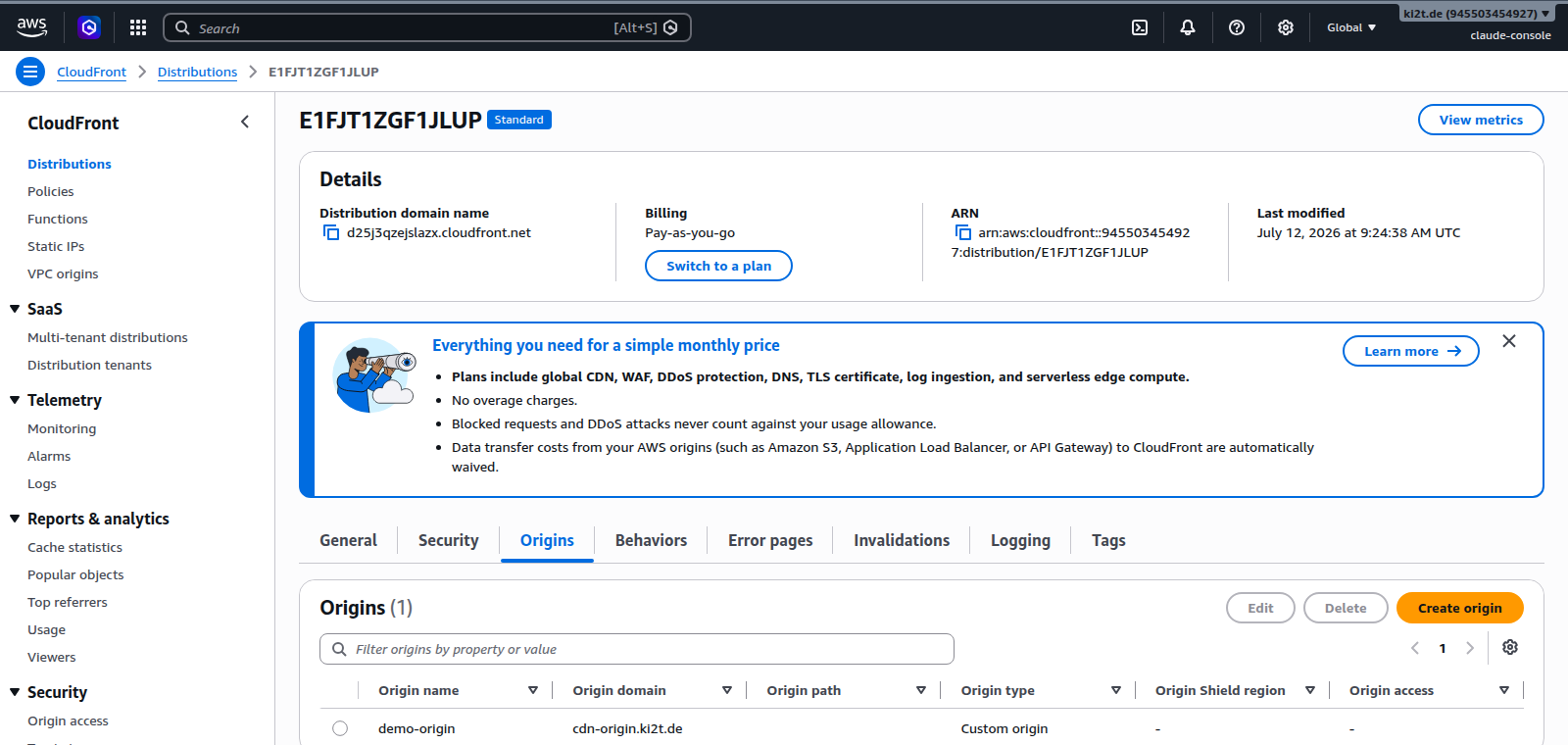
Task: Open Distributions in the sidebar
Action: point(70,164)
